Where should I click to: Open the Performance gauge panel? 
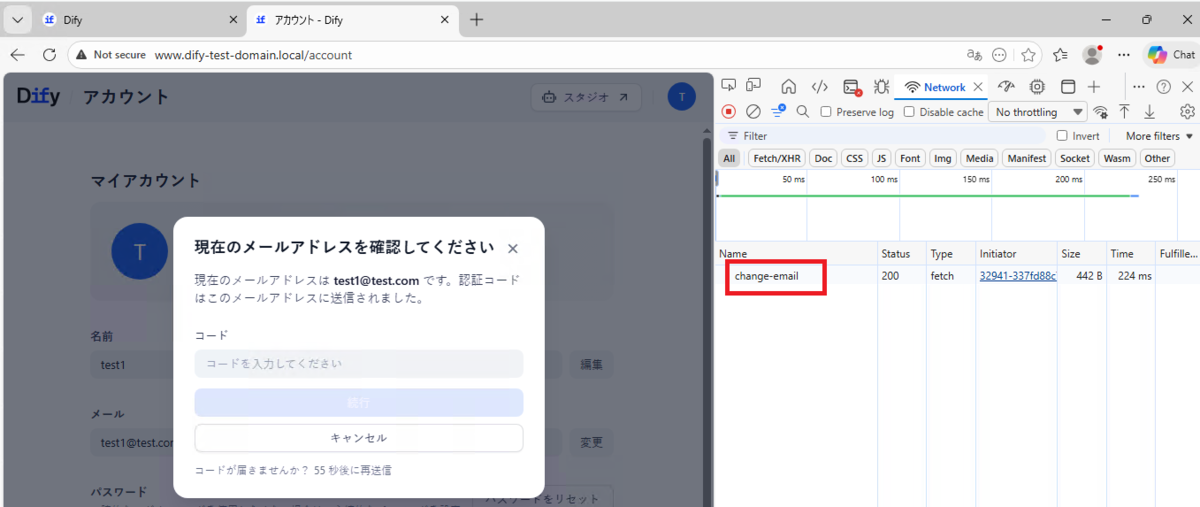point(1007,87)
